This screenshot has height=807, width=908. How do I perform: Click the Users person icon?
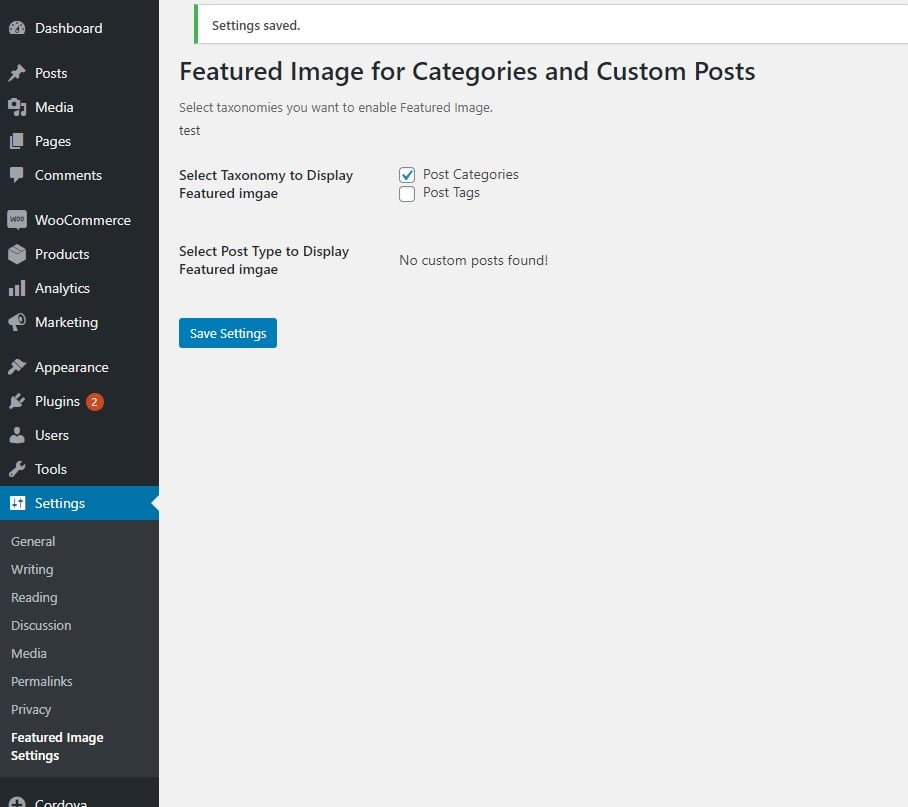point(17,435)
